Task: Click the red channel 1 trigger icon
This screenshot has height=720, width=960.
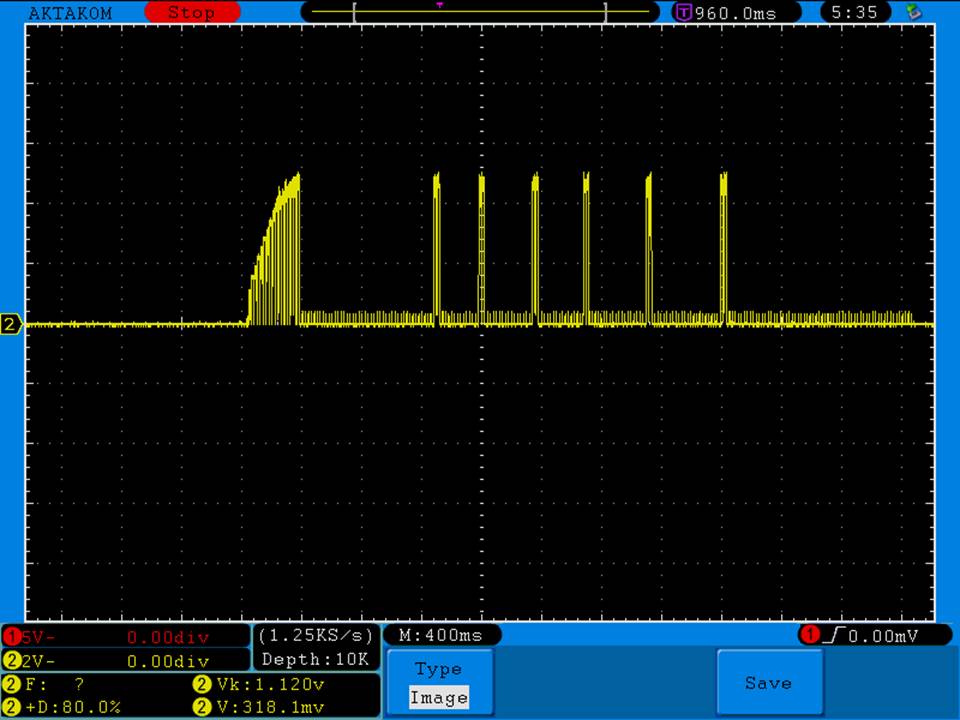Action: pyautogui.click(x=808, y=636)
